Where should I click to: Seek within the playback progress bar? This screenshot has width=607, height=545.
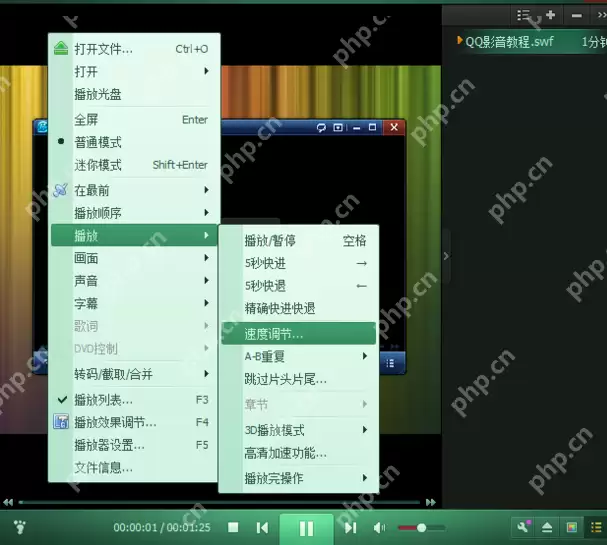coord(219,502)
